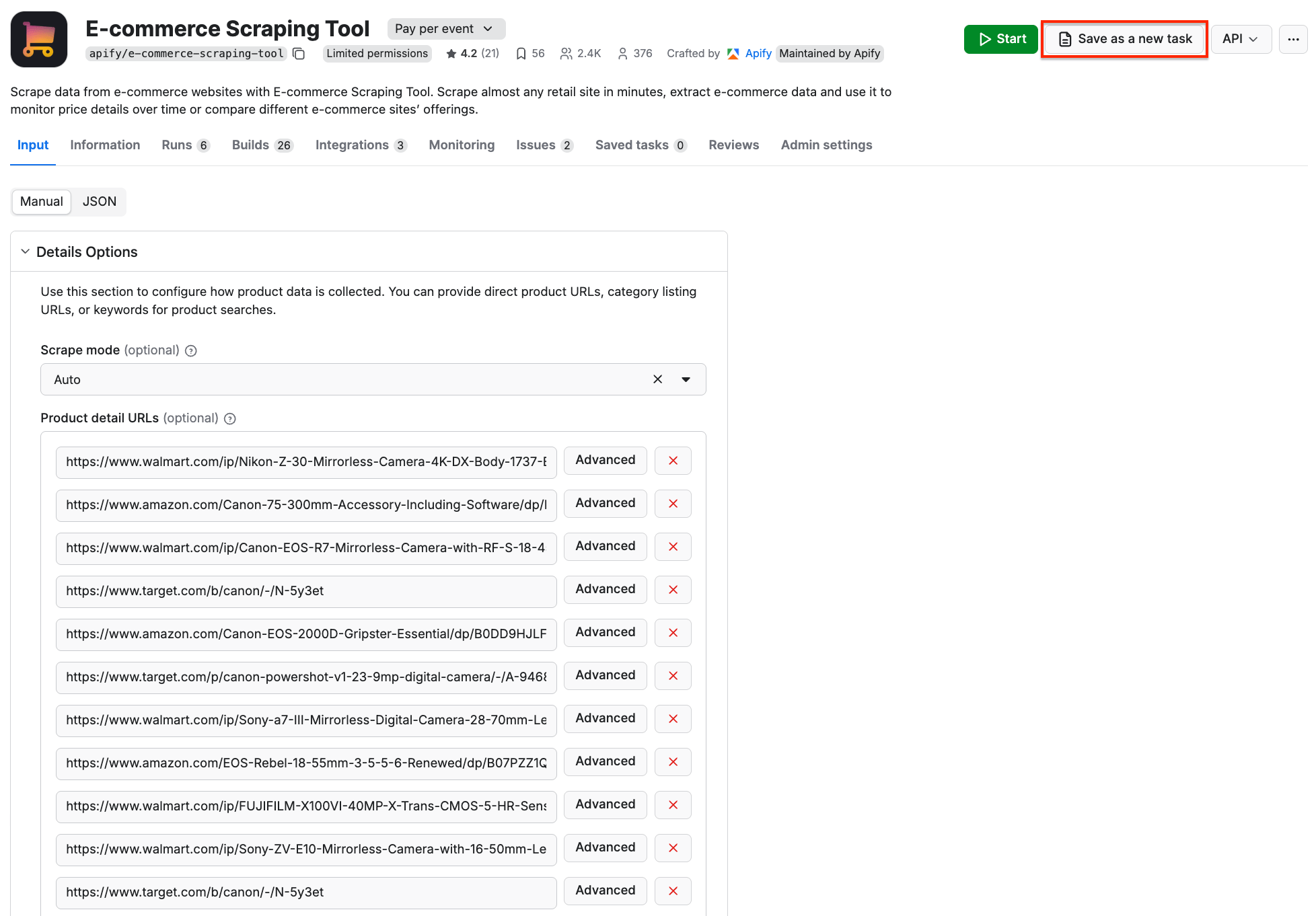Image resolution: width=1316 pixels, height=916 pixels.
Task: Switch input editor to JSON mode
Action: tap(99, 202)
